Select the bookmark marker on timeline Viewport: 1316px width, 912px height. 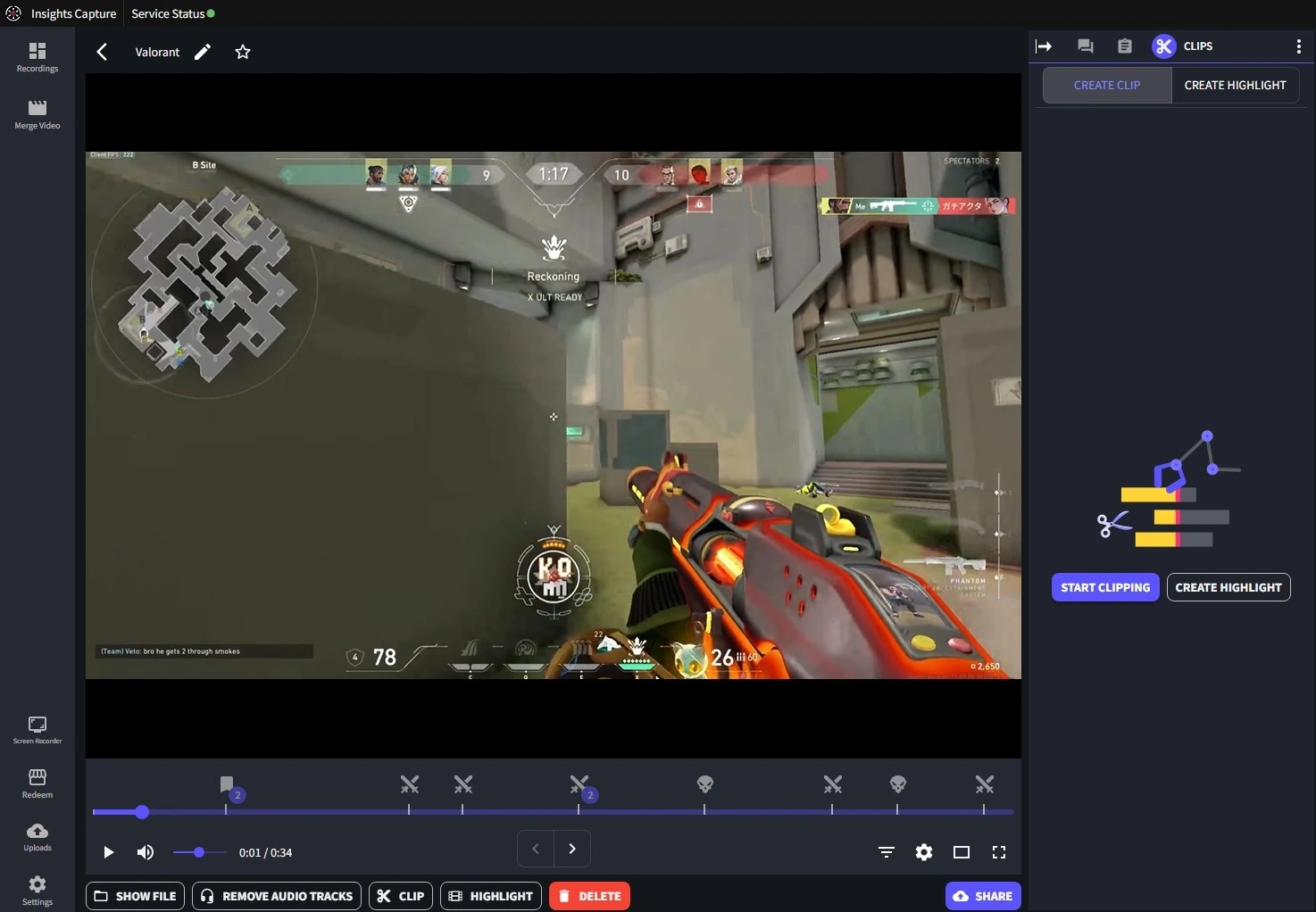coord(227,784)
